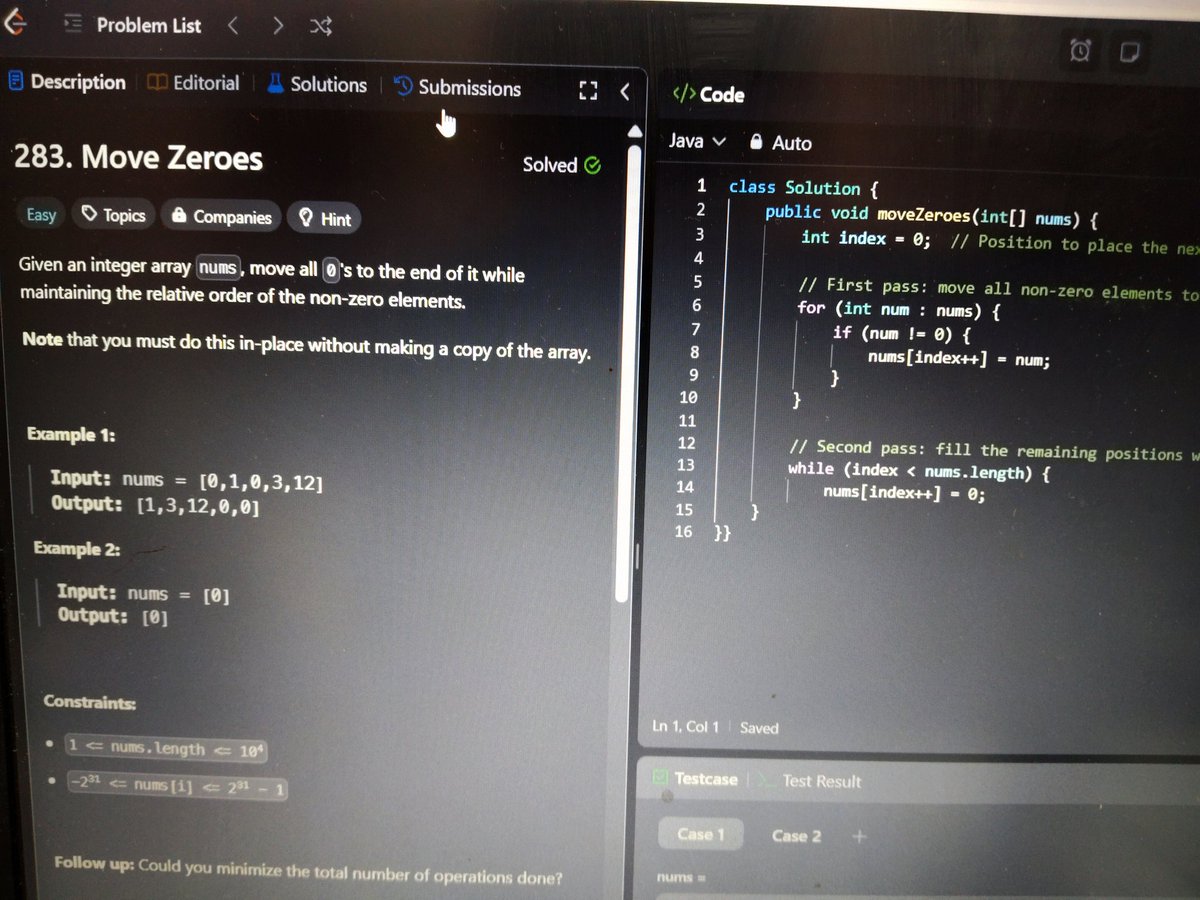Click the Solved status checkmark

(x=593, y=165)
